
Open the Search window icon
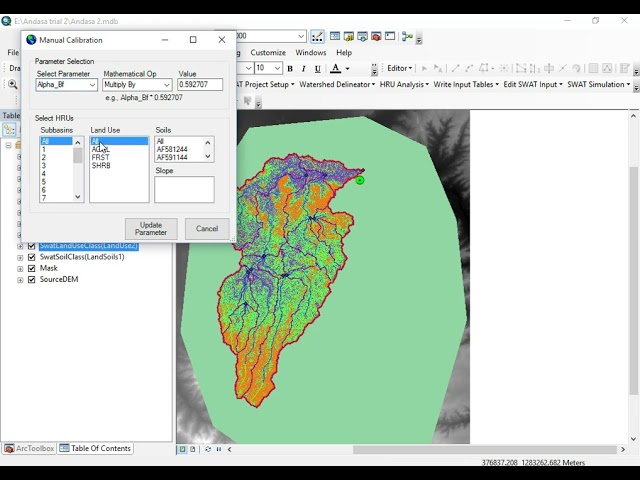click(362, 36)
